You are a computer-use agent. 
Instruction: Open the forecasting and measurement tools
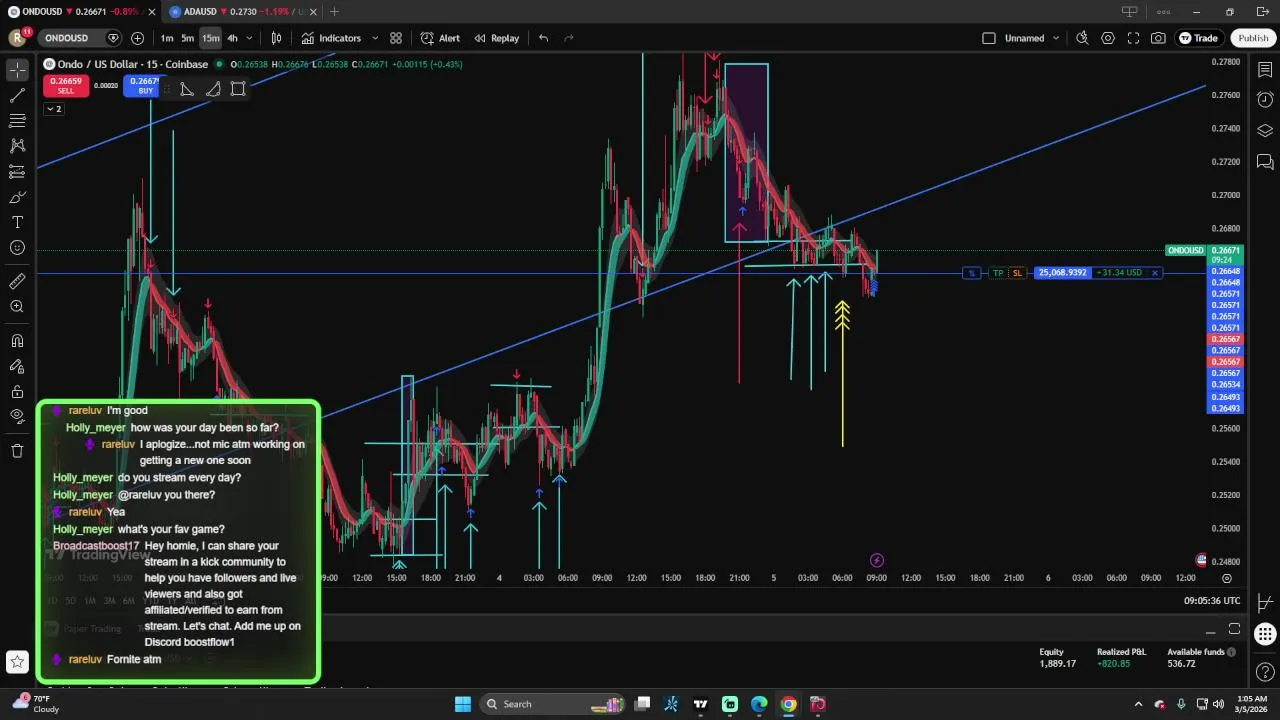pos(17,172)
